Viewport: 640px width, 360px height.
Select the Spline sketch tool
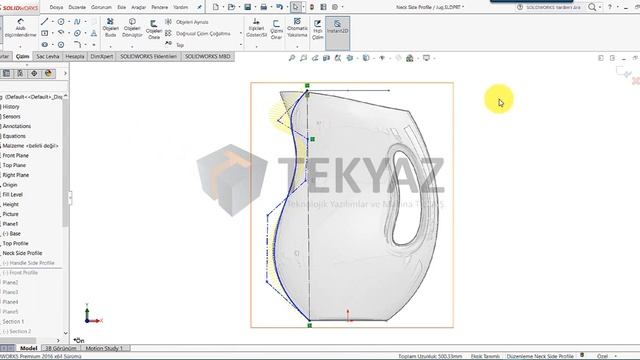point(77,22)
